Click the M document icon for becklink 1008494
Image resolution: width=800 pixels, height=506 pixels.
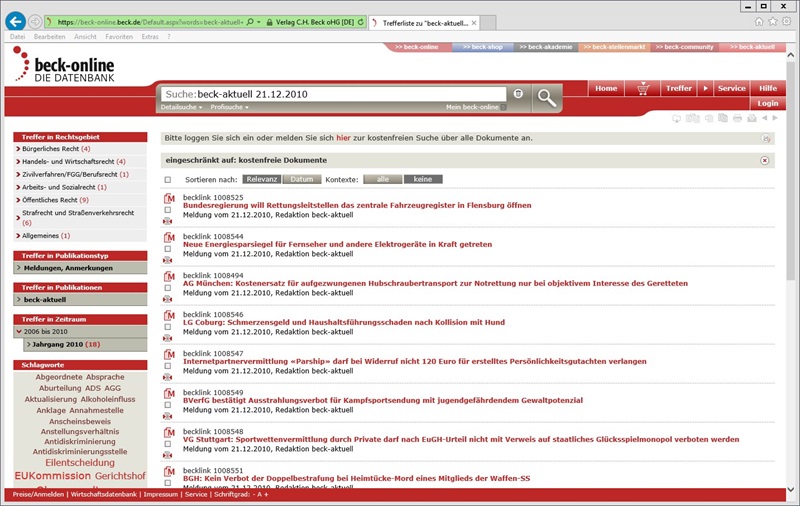[169, 276]
